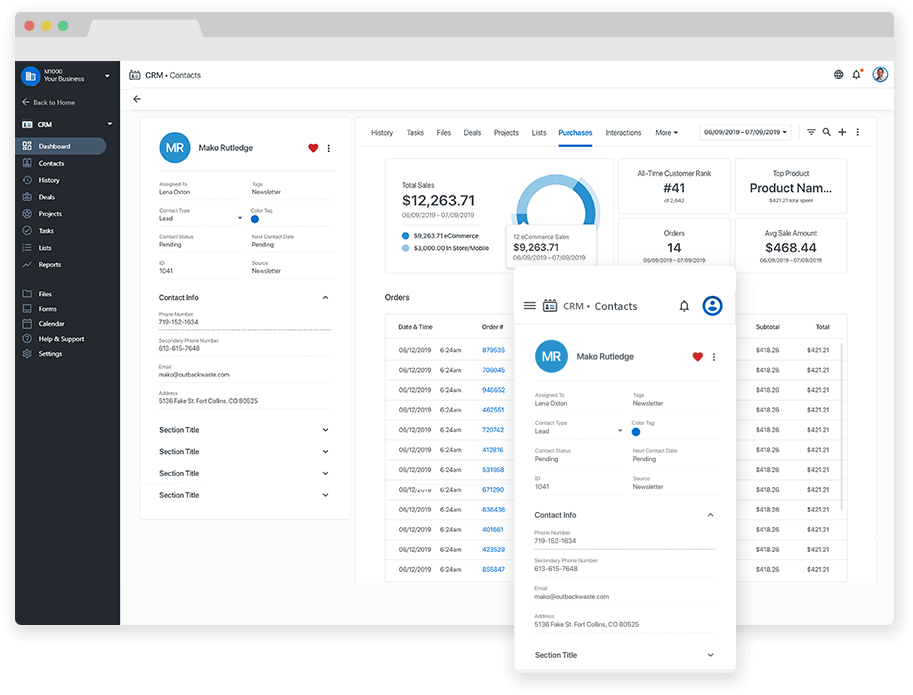Open the date range 06/09/2019 - 07/09/2019 dropdown

745,132
